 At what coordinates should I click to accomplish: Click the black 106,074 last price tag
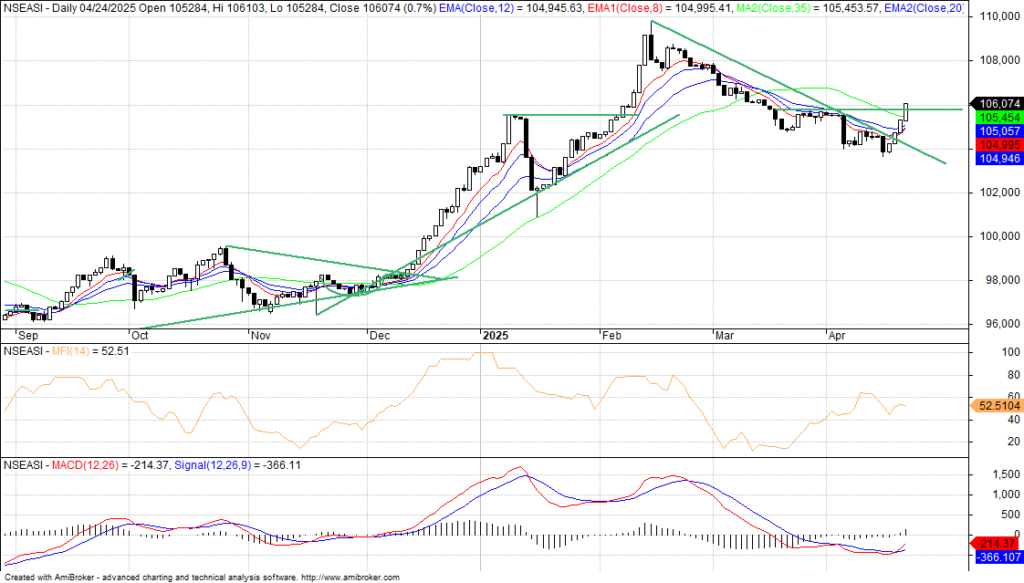(x=999, y=103)
